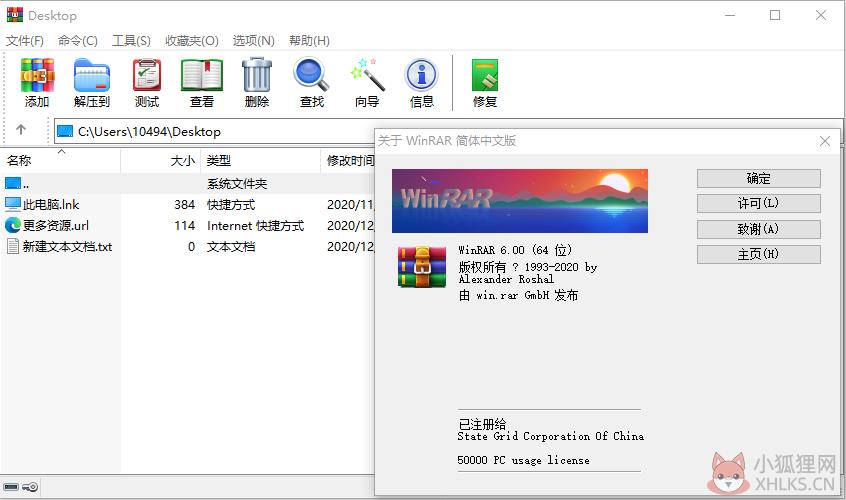The image size is (846, 500).
Task: Minimize the Desktop WinRAR window
Action: point(730,15)
